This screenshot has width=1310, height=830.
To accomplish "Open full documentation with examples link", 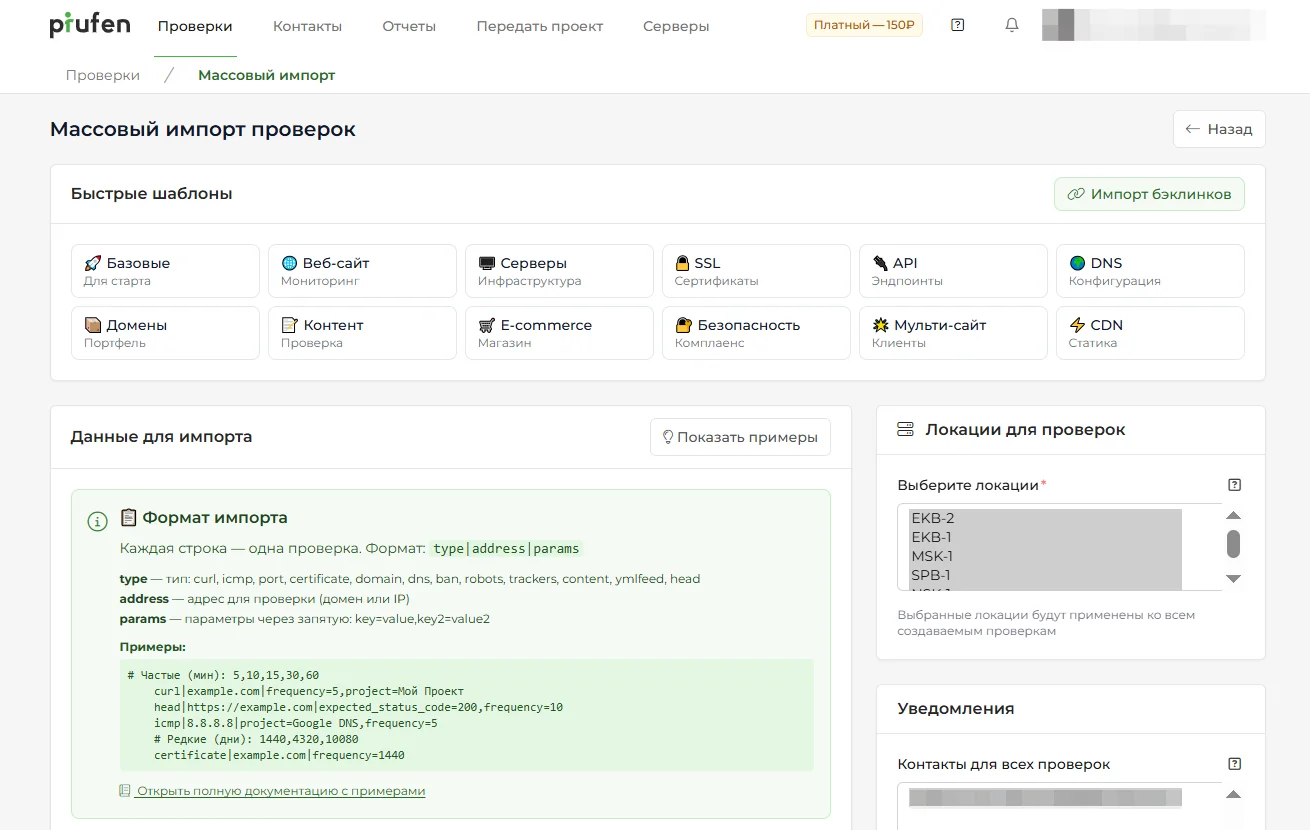I will click(x=280, y=791).
